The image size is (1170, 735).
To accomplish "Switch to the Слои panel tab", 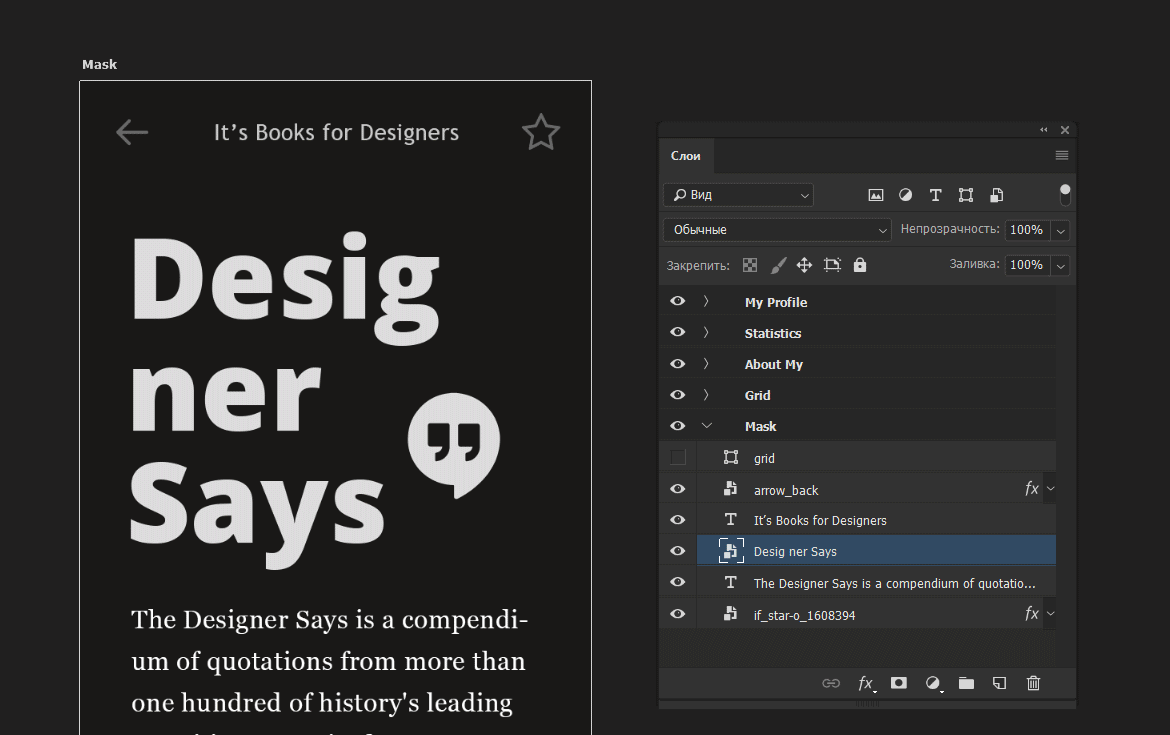I will tap(686, 156).
